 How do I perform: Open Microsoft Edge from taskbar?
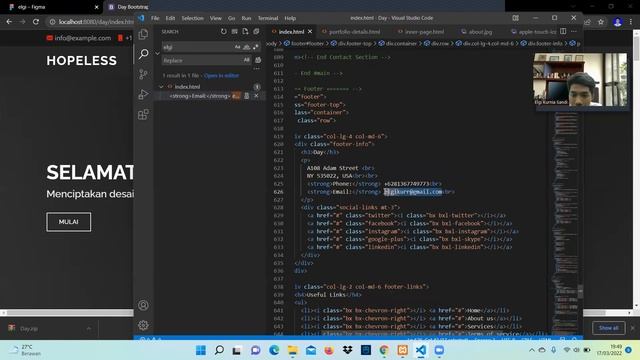(274, 350)
